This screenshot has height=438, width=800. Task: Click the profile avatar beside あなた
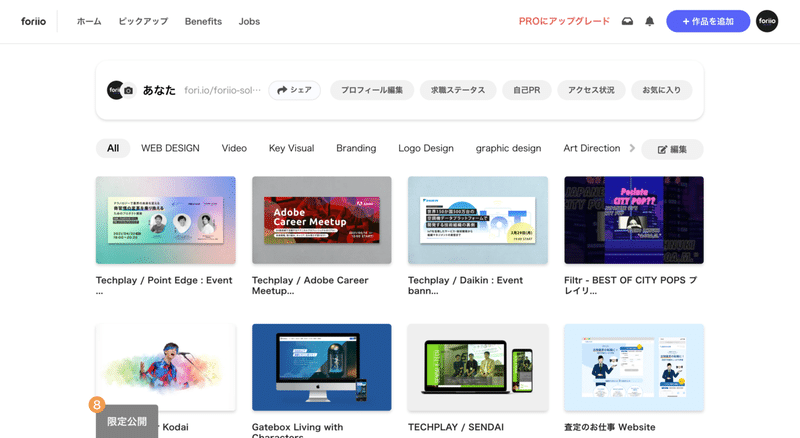coord(115,90)
